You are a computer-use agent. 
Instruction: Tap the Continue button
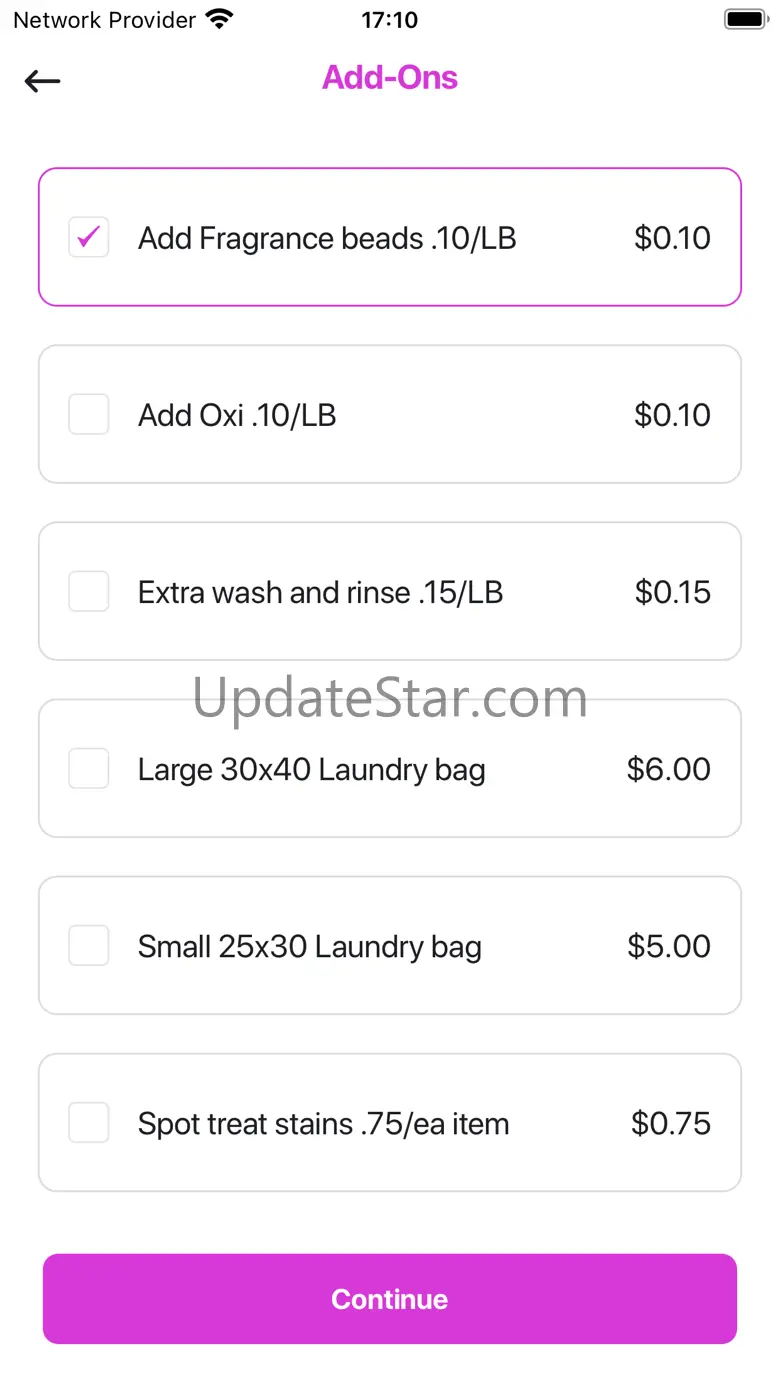click(390, 1299)
